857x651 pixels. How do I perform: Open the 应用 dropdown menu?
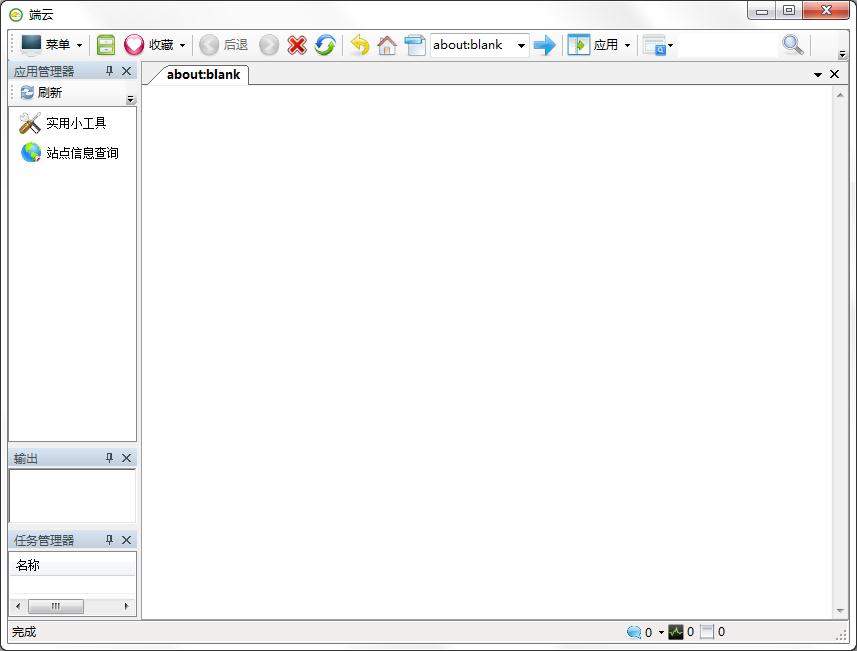pos(600,45)
